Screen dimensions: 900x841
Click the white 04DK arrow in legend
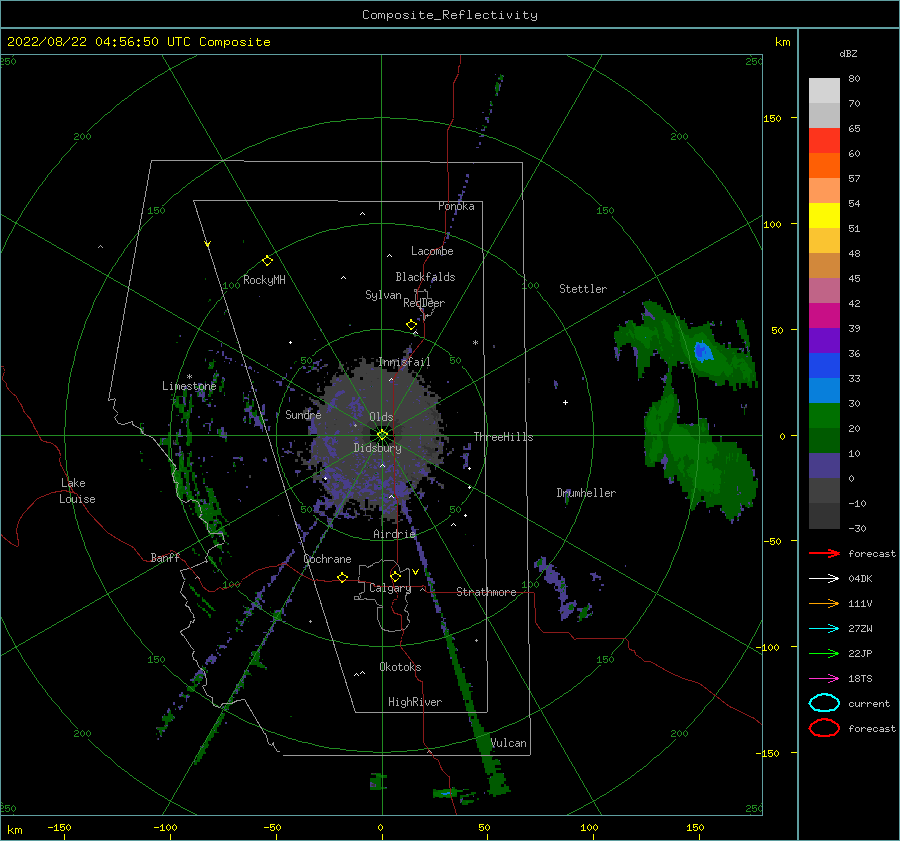click(824, 579)
